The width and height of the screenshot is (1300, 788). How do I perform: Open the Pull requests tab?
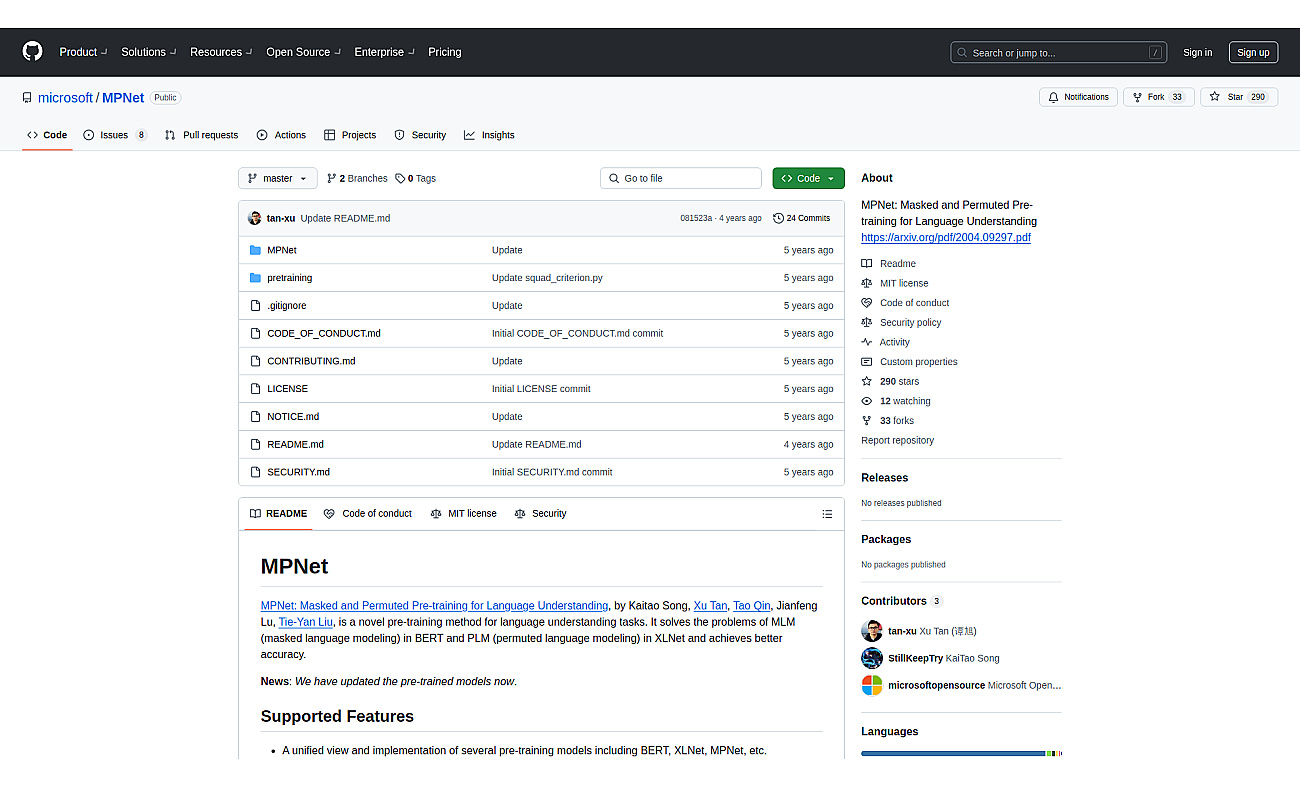(201, 135)
